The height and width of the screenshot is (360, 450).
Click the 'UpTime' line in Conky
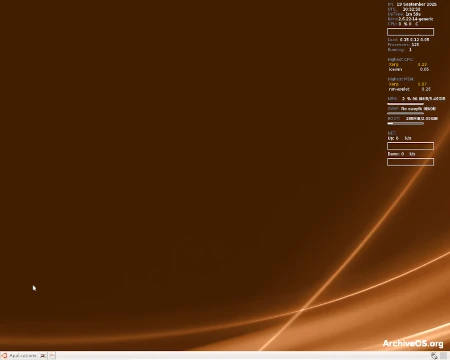pos(404,14)
